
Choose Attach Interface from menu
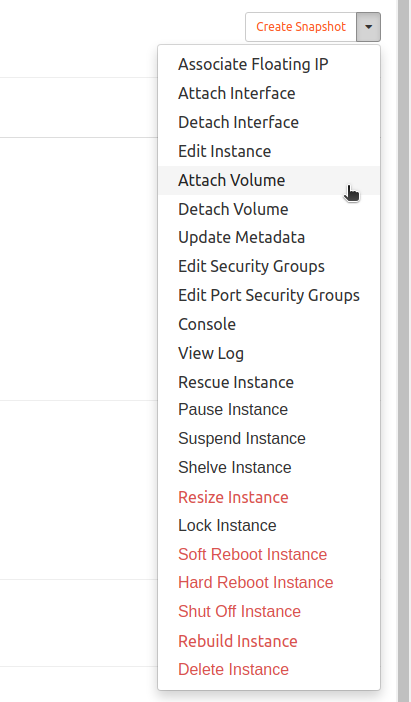(269, 93)
